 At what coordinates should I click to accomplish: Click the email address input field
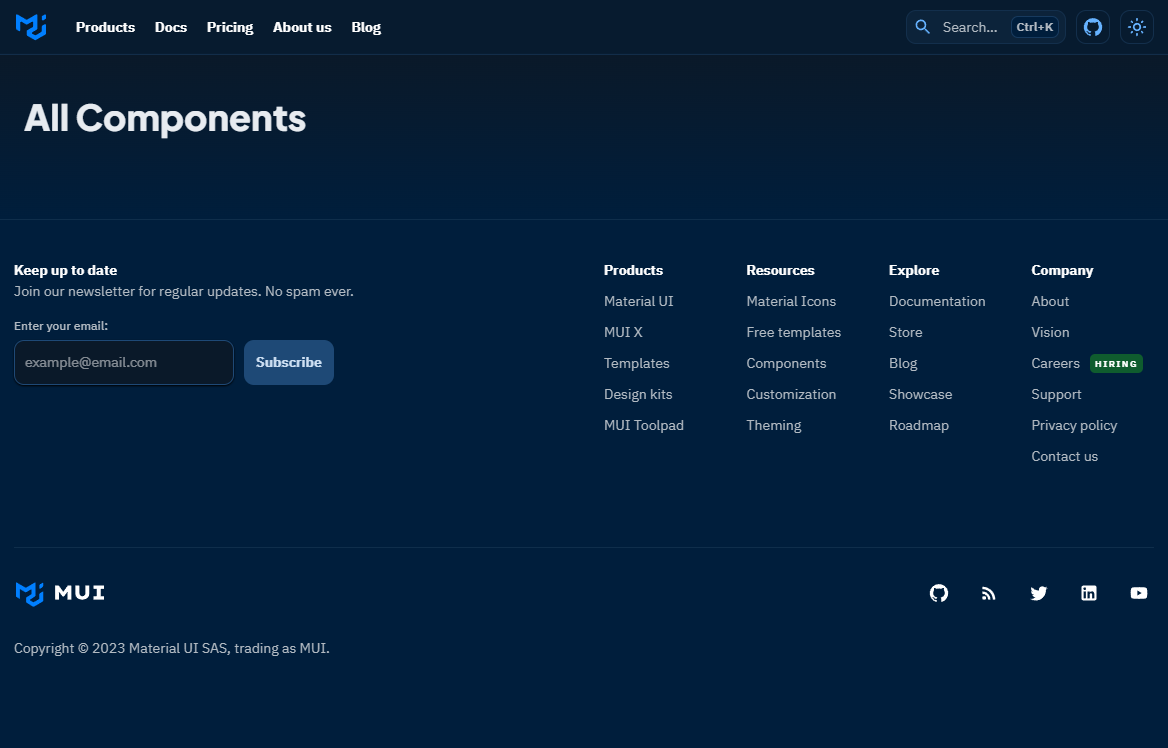click(123, 362)
